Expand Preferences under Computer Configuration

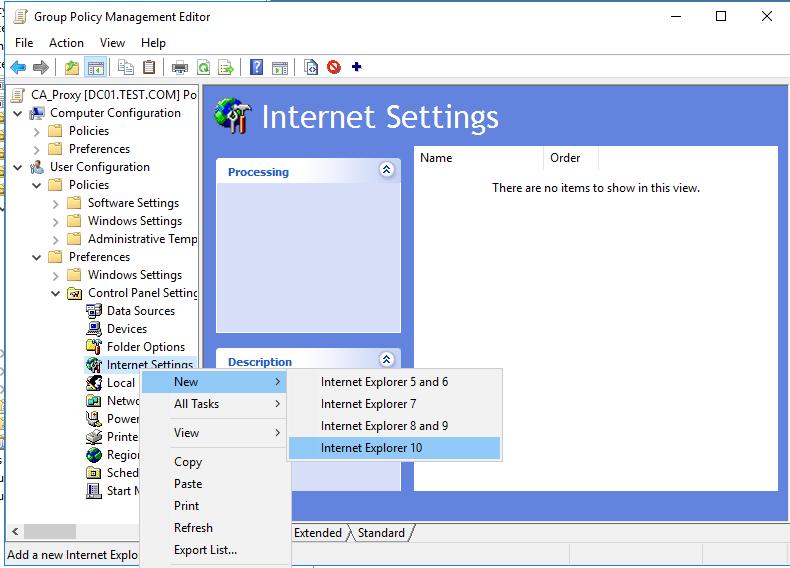36,150
